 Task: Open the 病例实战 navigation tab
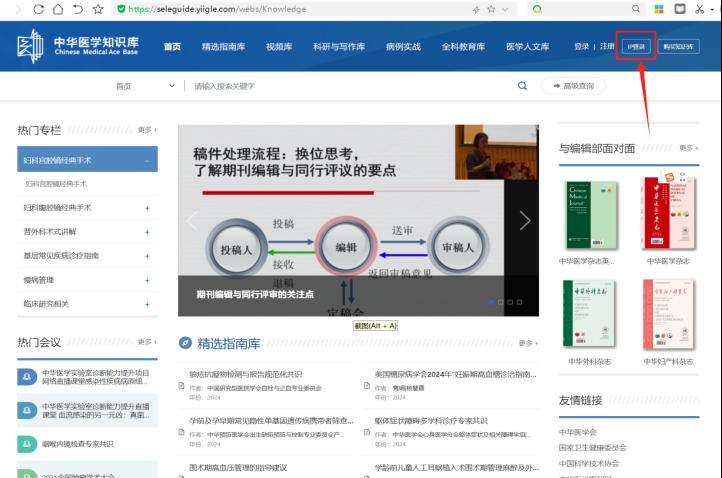(403, 47)
